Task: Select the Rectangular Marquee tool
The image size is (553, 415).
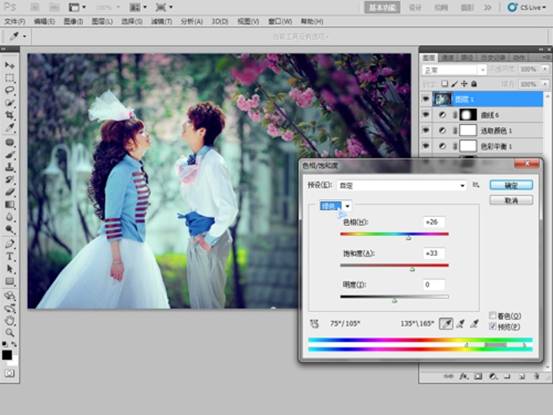Action: (10, 78)
